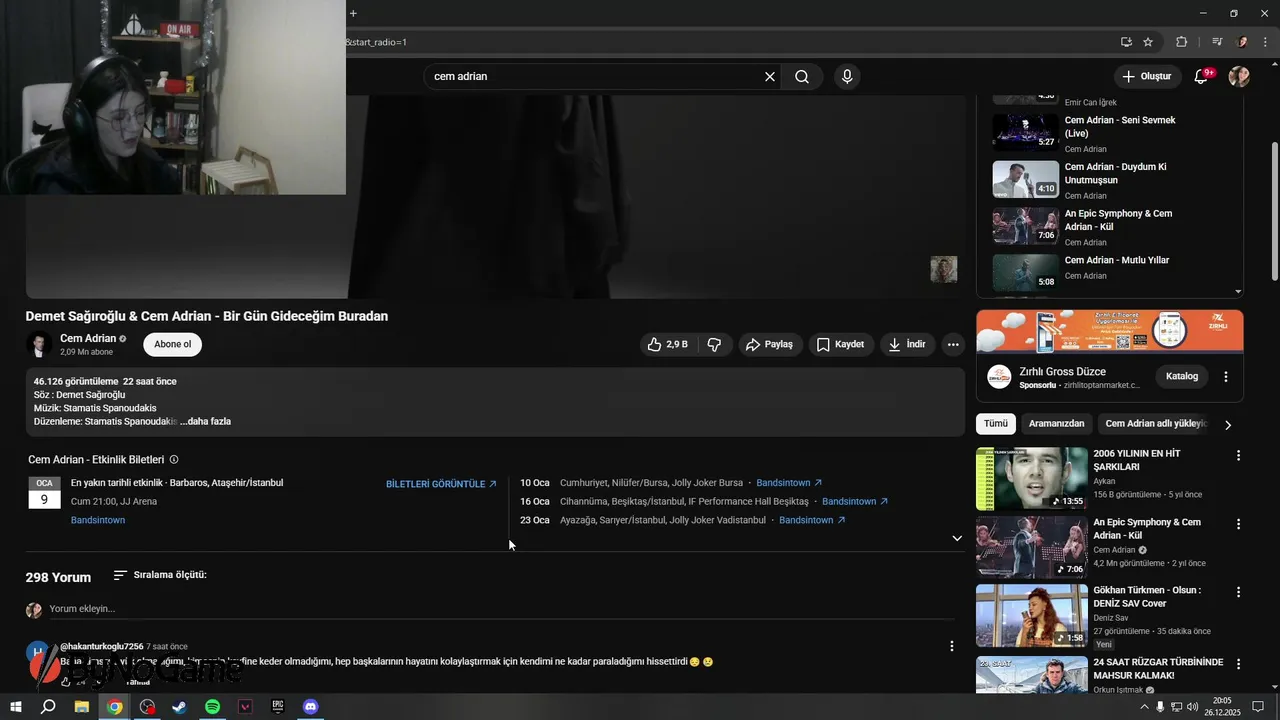Open options for Gökhan Türkmen Olsun video
This screenshot has height=720, width=1280.
1238,592
